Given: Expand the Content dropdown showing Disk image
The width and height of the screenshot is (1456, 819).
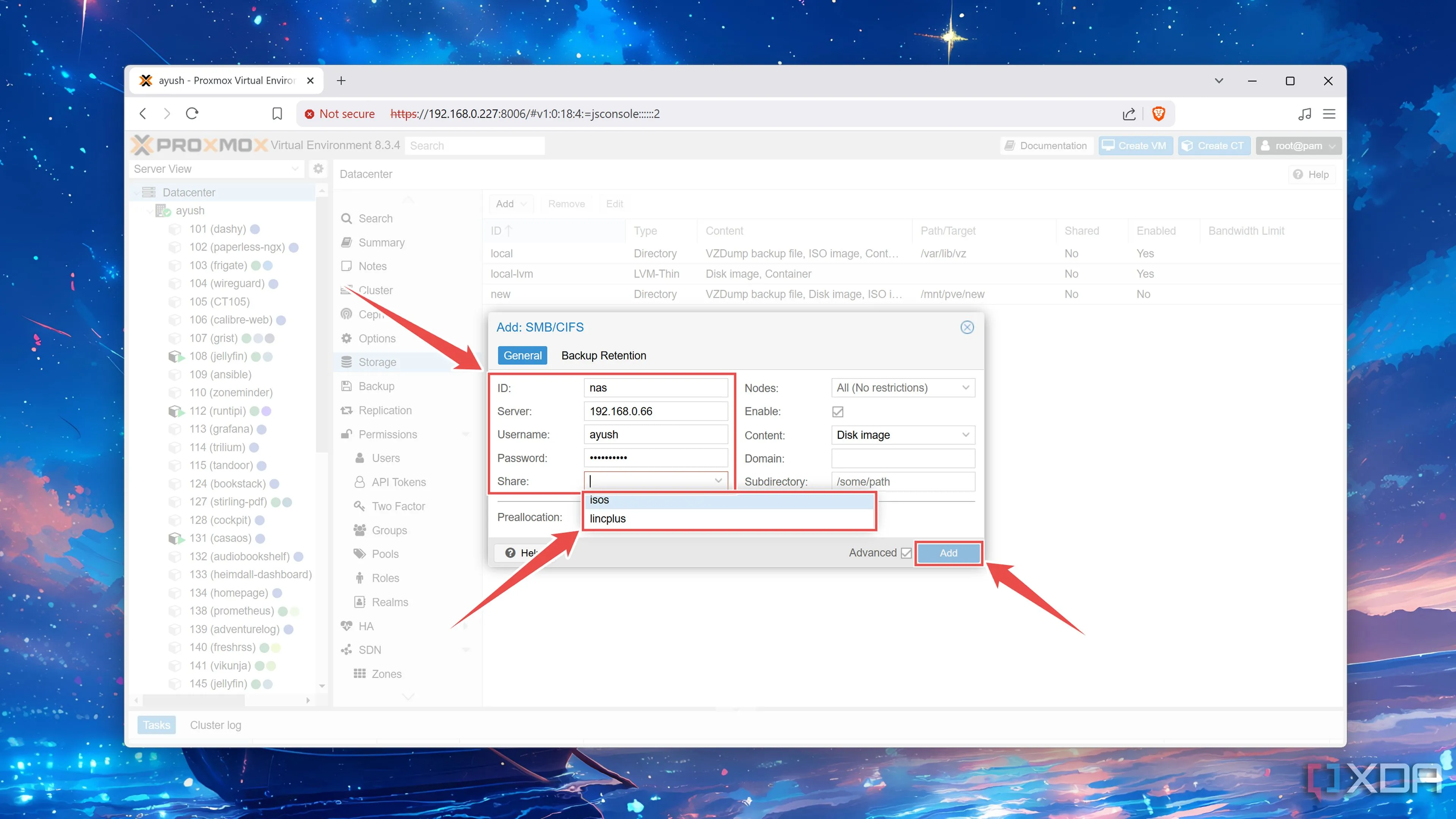Looking at the screenshot, I should pyautogui.click(x=965, y=435).
